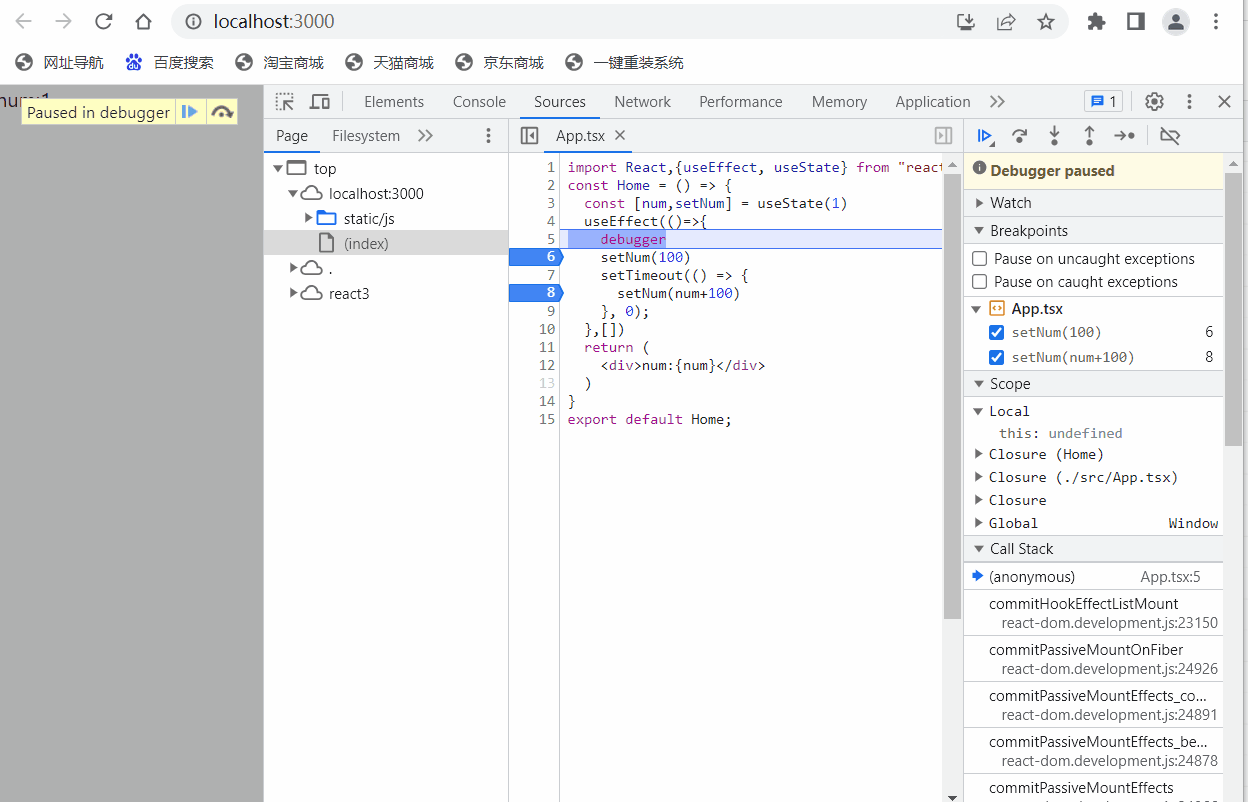Expand Closure (./src/App.tsx) scope
Image resolution: width=1248 pixels, height=802 pixels.
click(979, 477)
